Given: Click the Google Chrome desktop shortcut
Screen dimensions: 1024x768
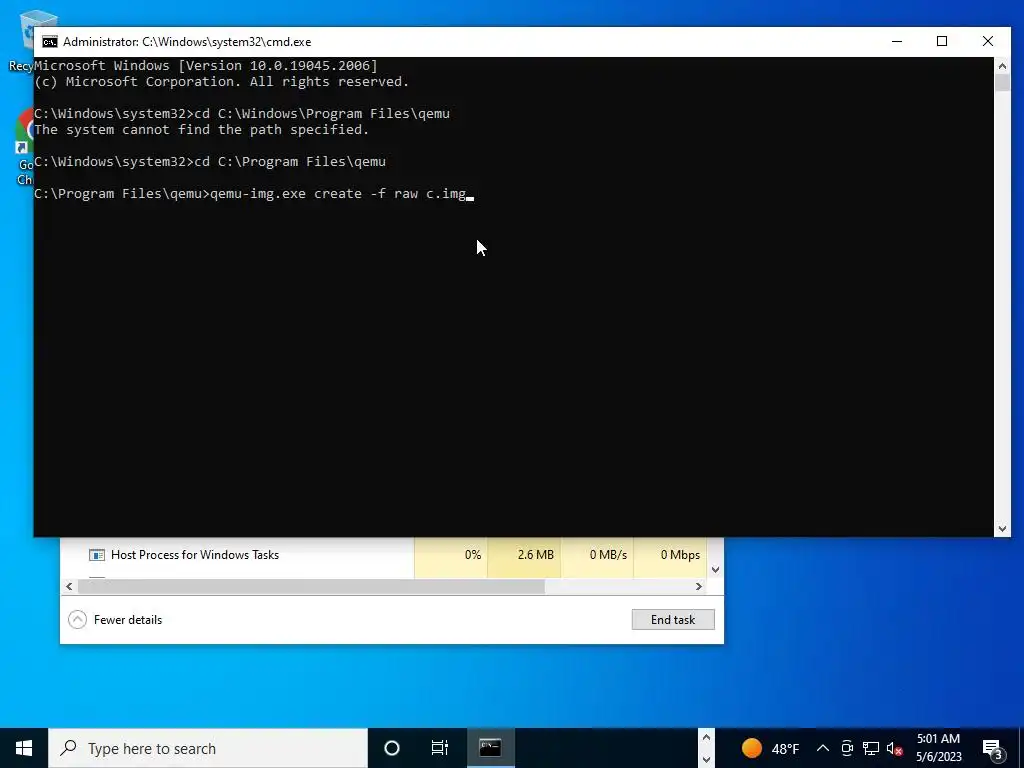Looking at the screenshot, I should (24, 147).
